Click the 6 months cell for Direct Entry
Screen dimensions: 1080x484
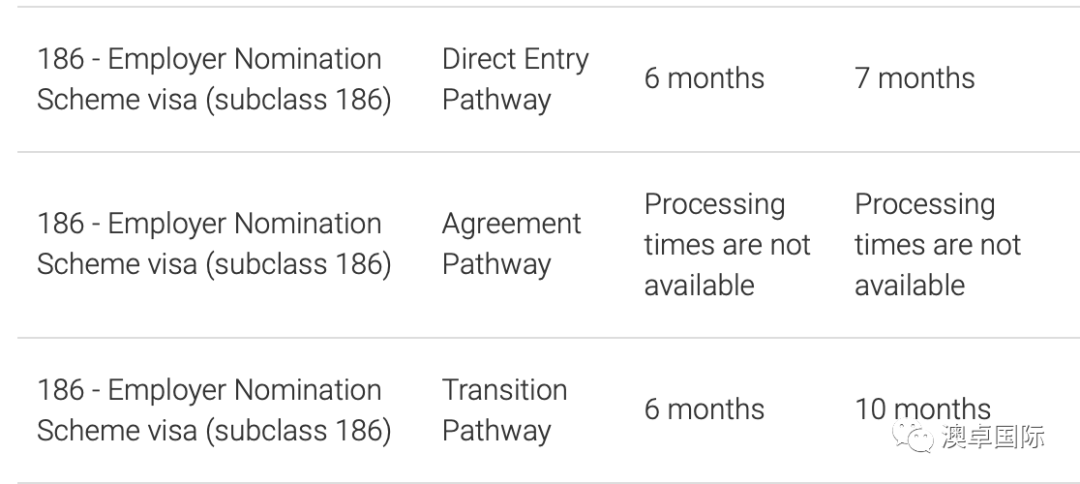(x=704, y=78)
